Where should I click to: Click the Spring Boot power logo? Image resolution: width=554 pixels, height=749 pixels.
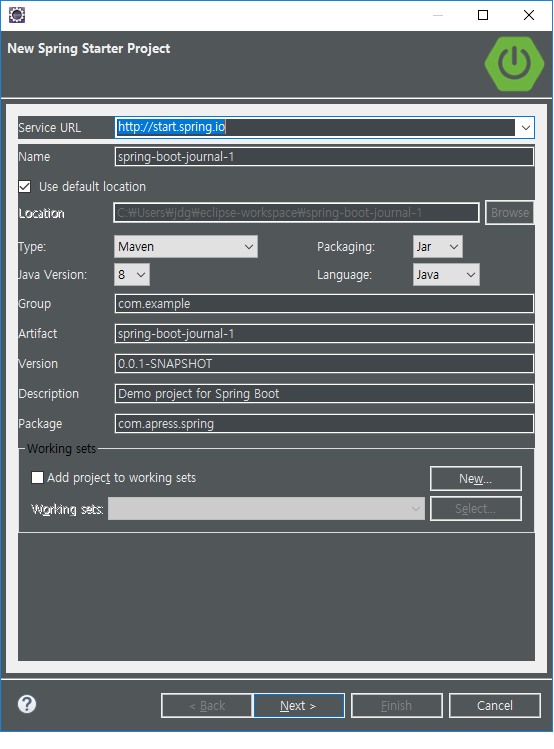coord(514,64)
